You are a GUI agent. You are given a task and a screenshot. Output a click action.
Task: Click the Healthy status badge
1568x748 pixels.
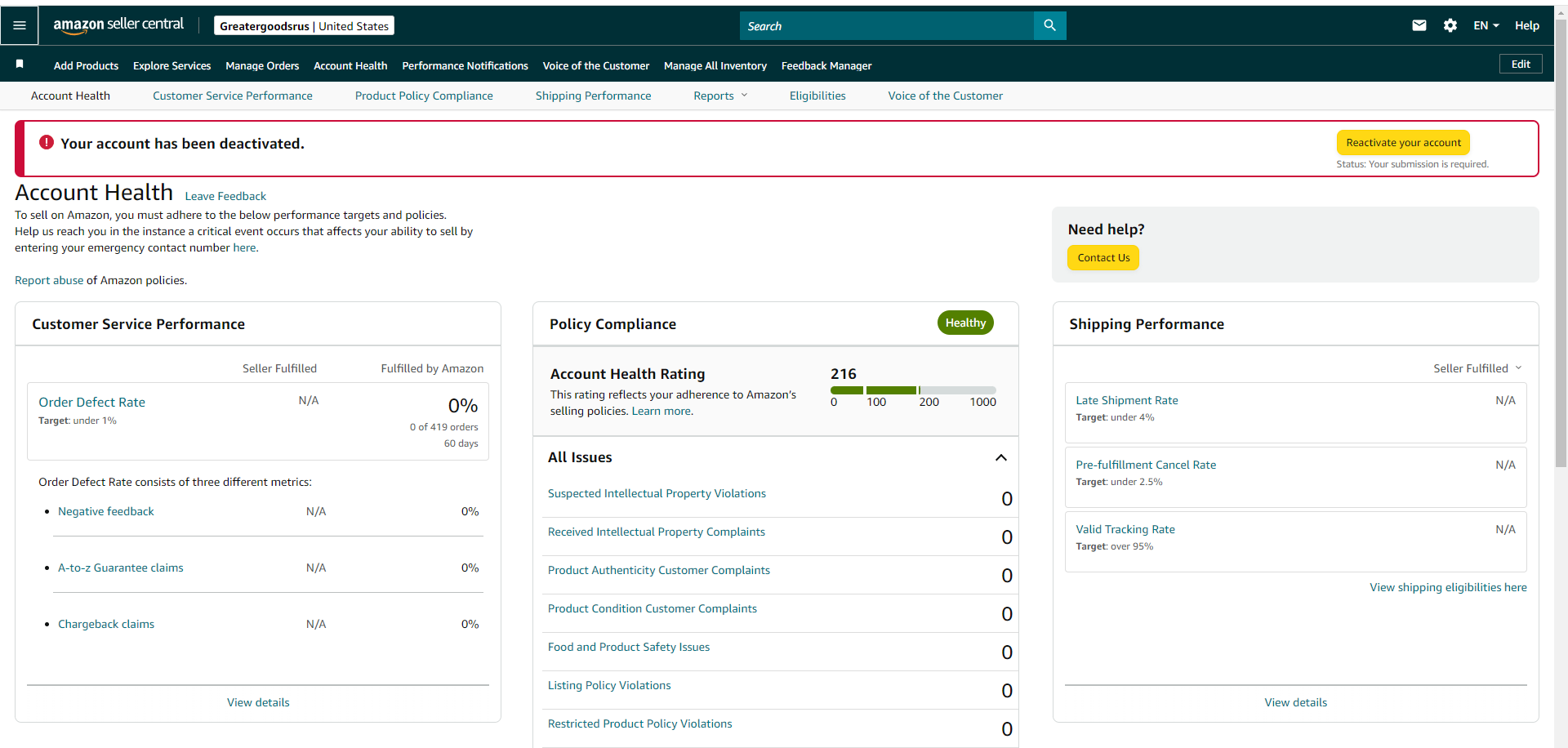965,323
